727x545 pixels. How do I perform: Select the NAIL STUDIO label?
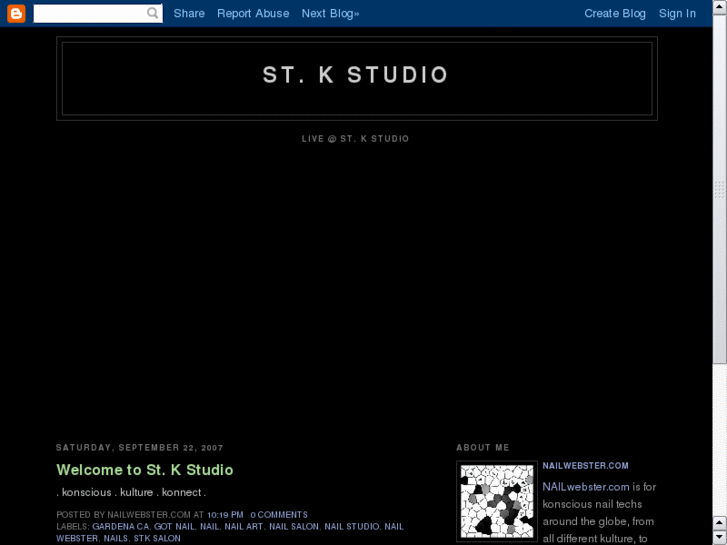tap(351, 526)
